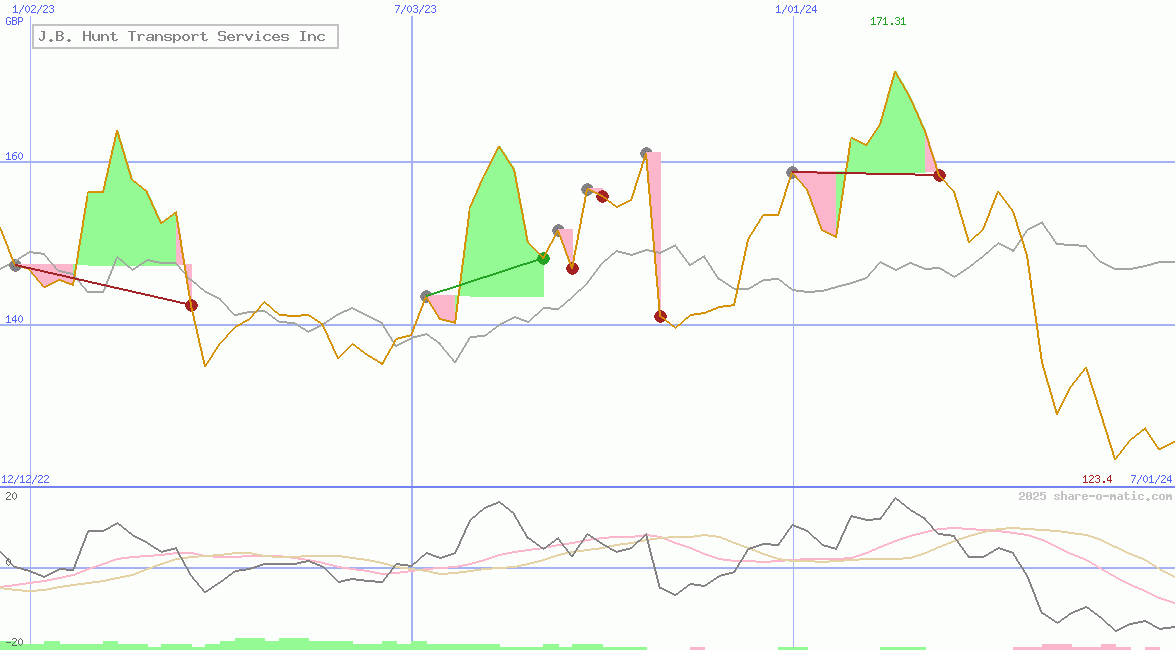Viewport: 1175px width, 650px height.
Task: Click the gray marker starting the green trend line
Action: (x=426, y=296)
